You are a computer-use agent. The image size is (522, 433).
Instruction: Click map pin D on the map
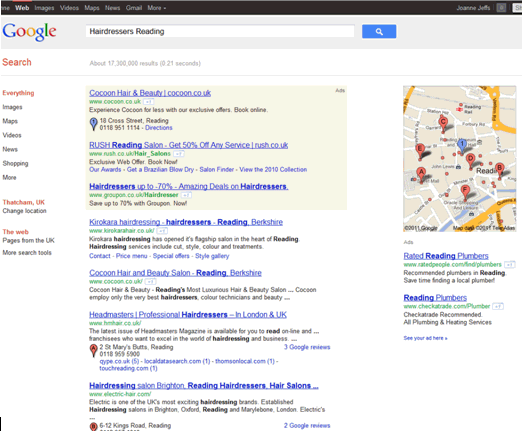(x=470, y=161)
